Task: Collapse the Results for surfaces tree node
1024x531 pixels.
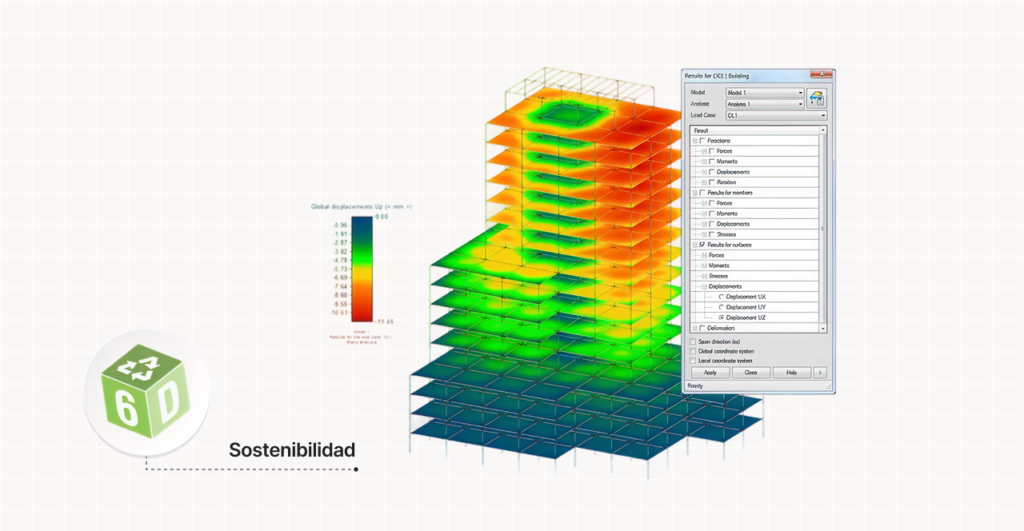Action: click(x=696, y=244)
